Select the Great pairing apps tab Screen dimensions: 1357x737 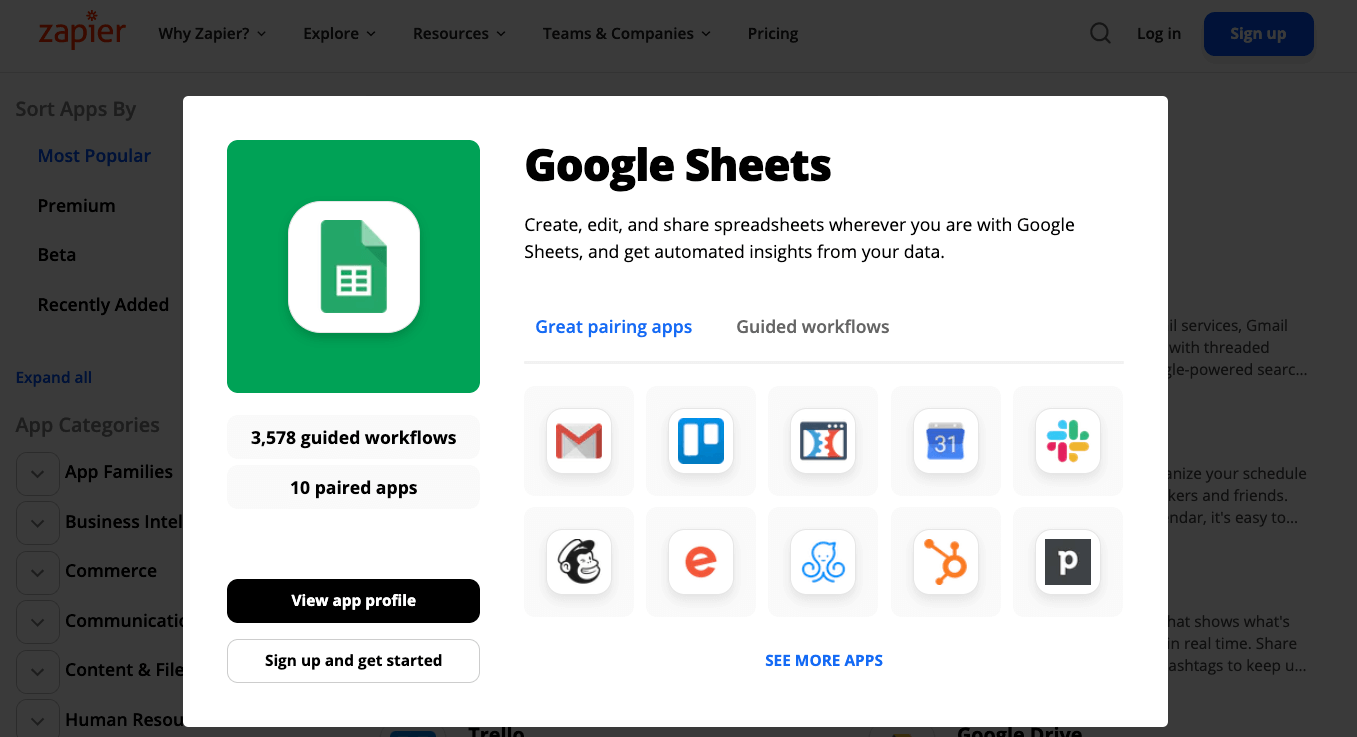coord(613,327)
